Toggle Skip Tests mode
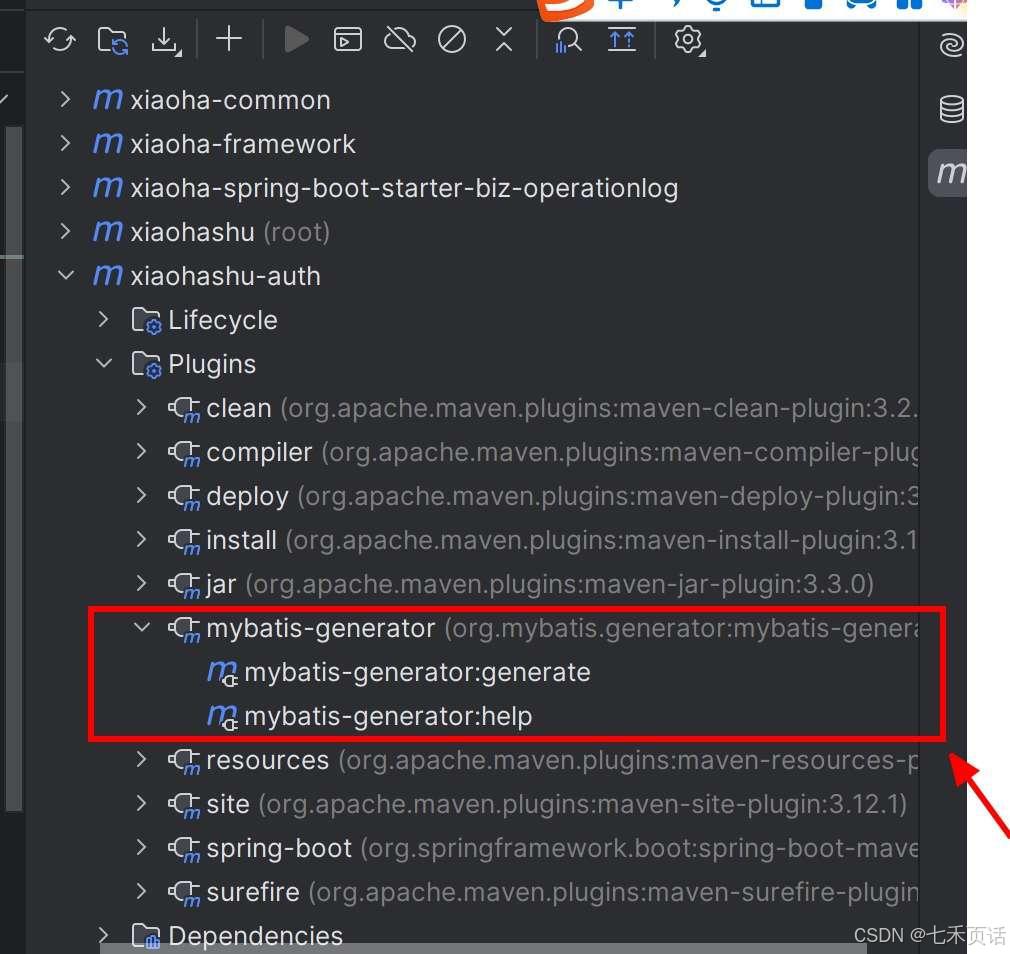Viewport: 1010px width, 954px height. (452, 40)
